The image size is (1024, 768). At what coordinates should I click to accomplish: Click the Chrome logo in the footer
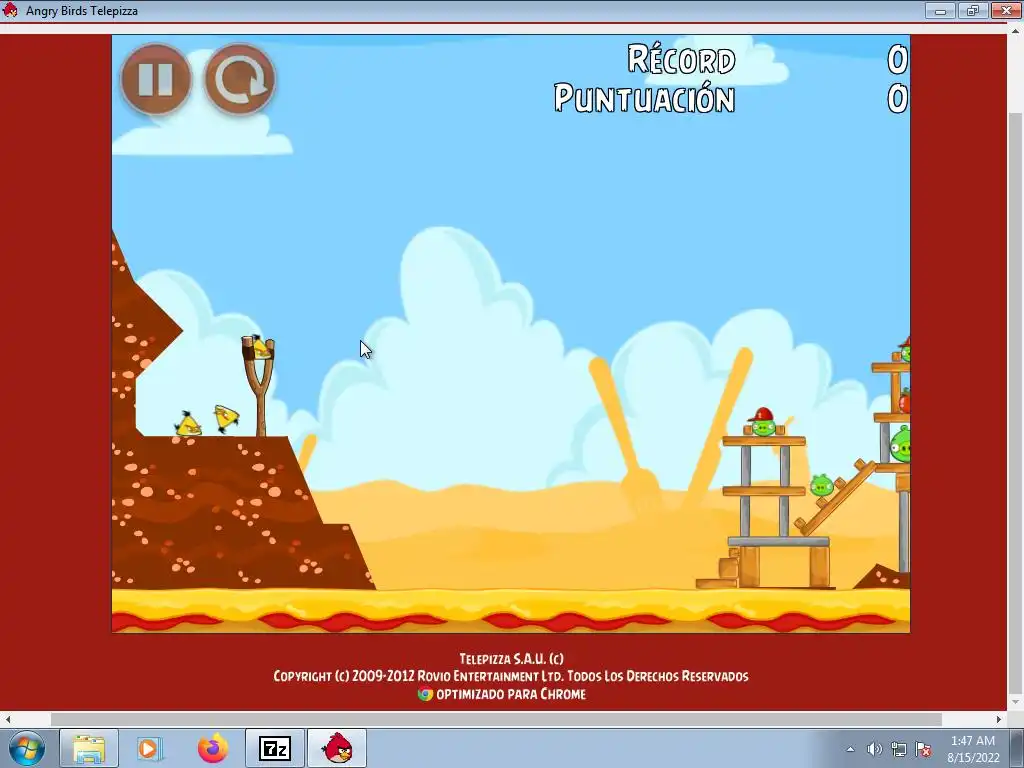pos(425,694)
